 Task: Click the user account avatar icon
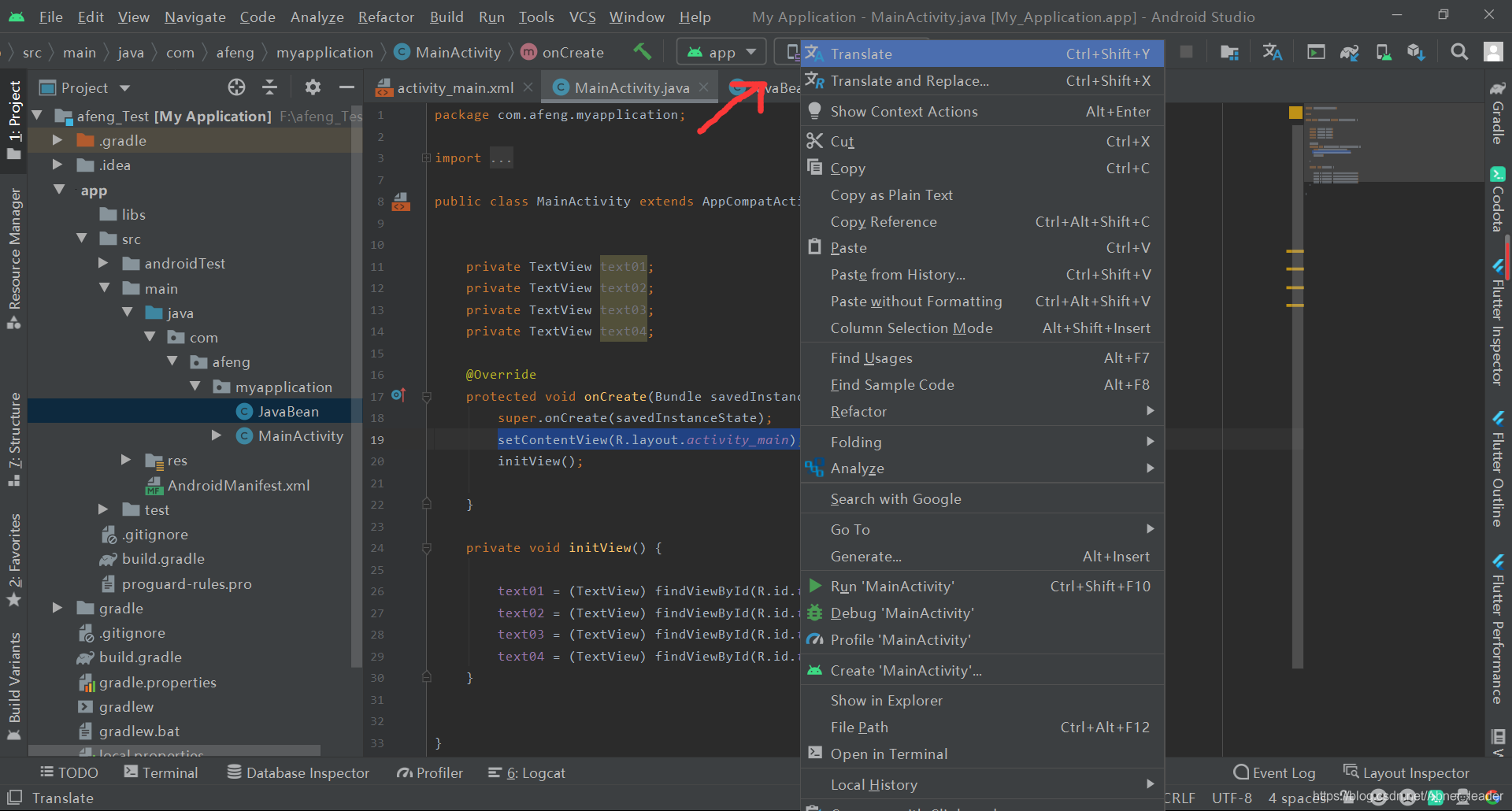1493,52
